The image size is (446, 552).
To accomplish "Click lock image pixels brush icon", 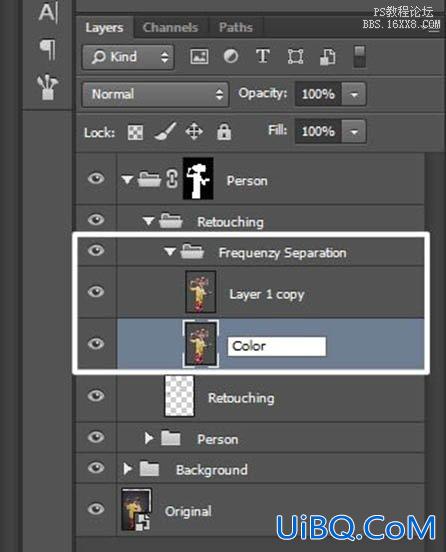I will tap(165, 131).
